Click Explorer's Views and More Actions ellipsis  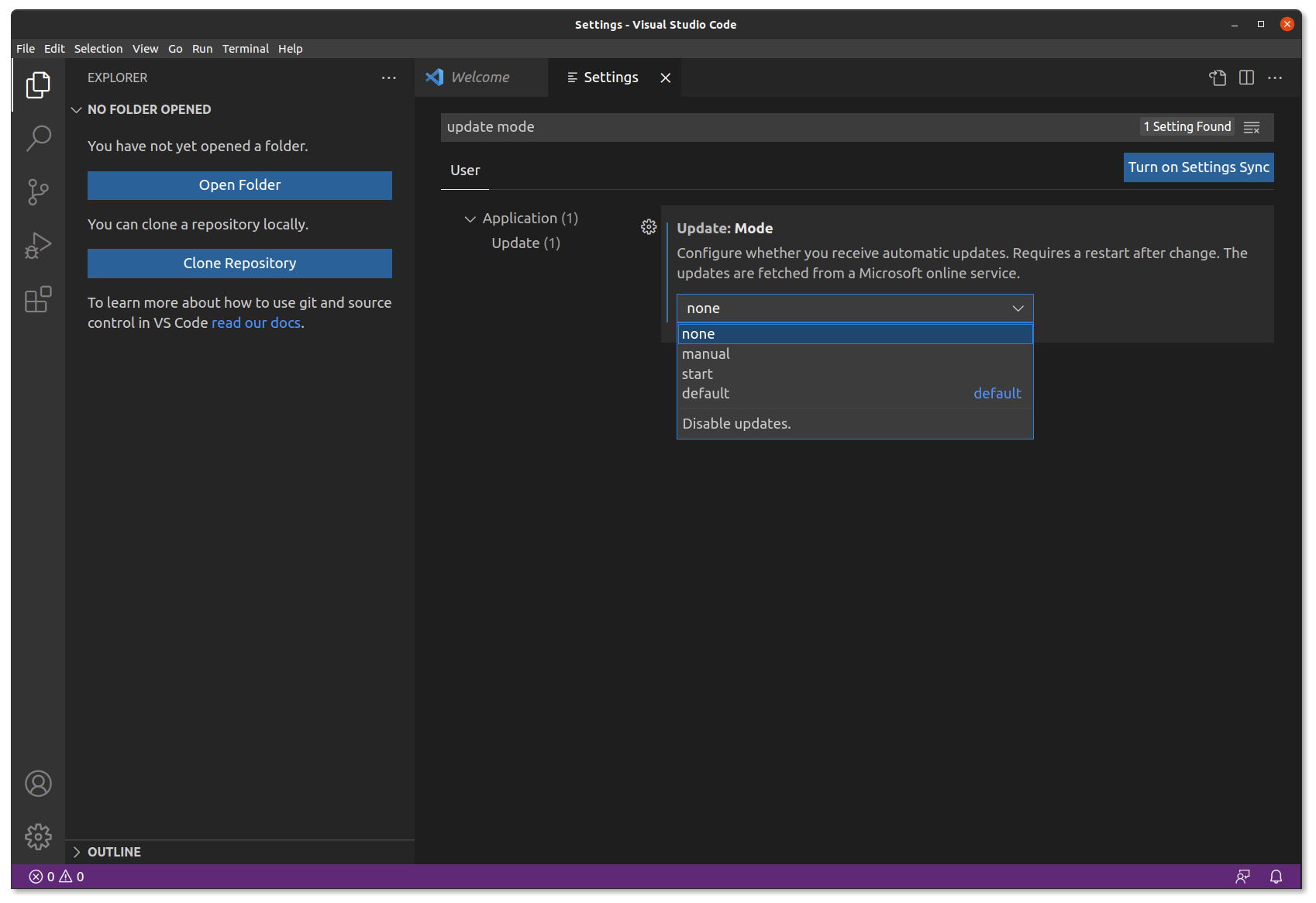[388, 78]
